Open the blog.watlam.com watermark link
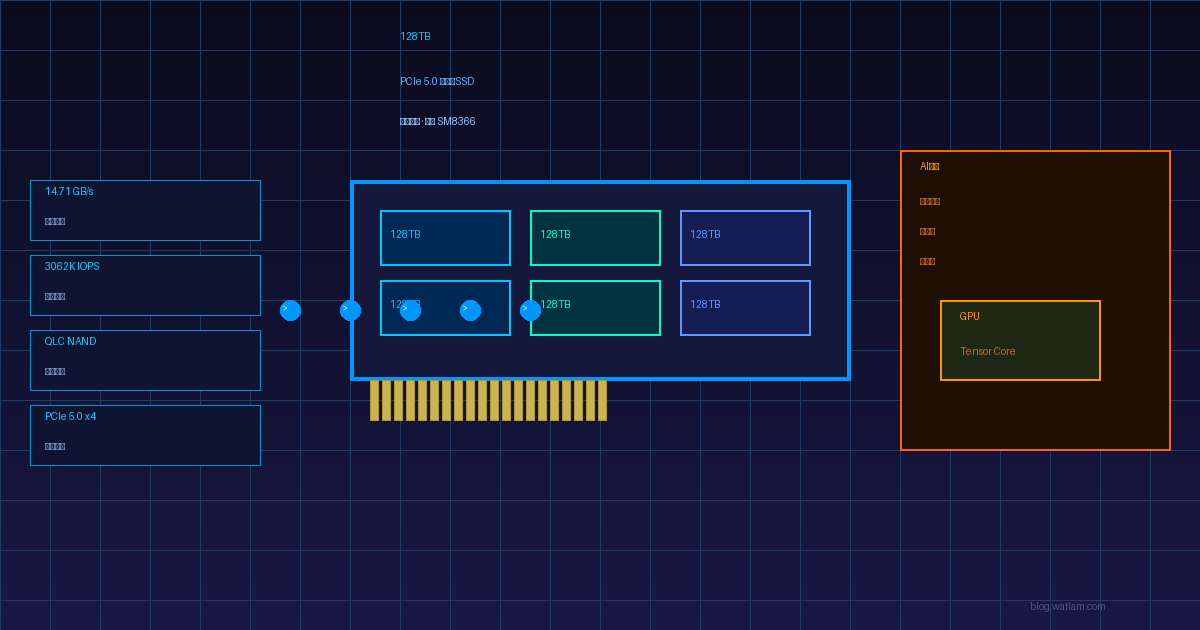Screen dimensions: 1200x630 pos(1067,606)
